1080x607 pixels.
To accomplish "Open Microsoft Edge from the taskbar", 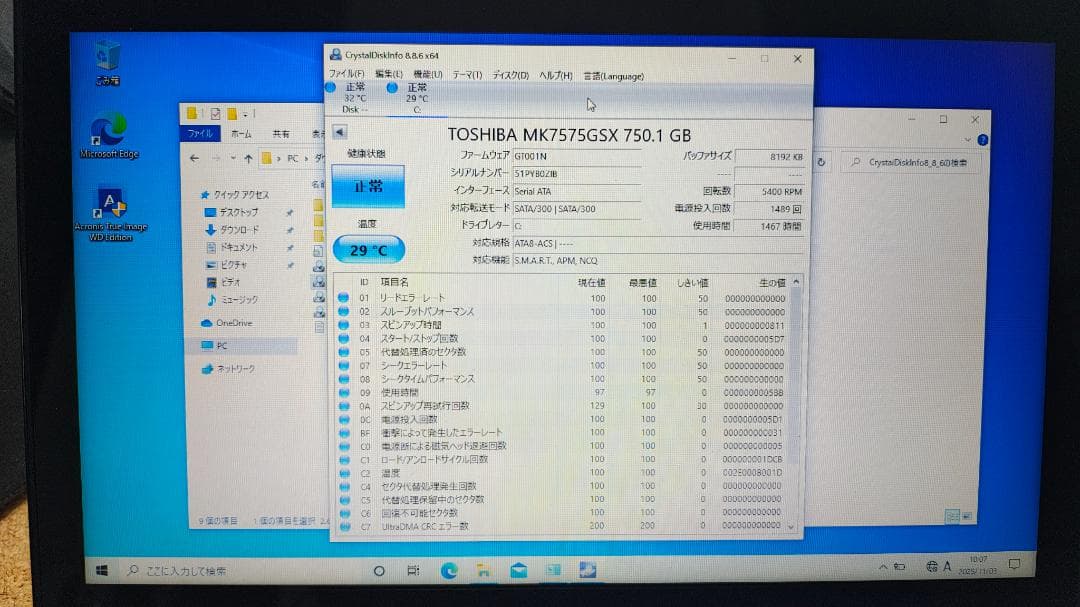I will [x=449, y=571].
